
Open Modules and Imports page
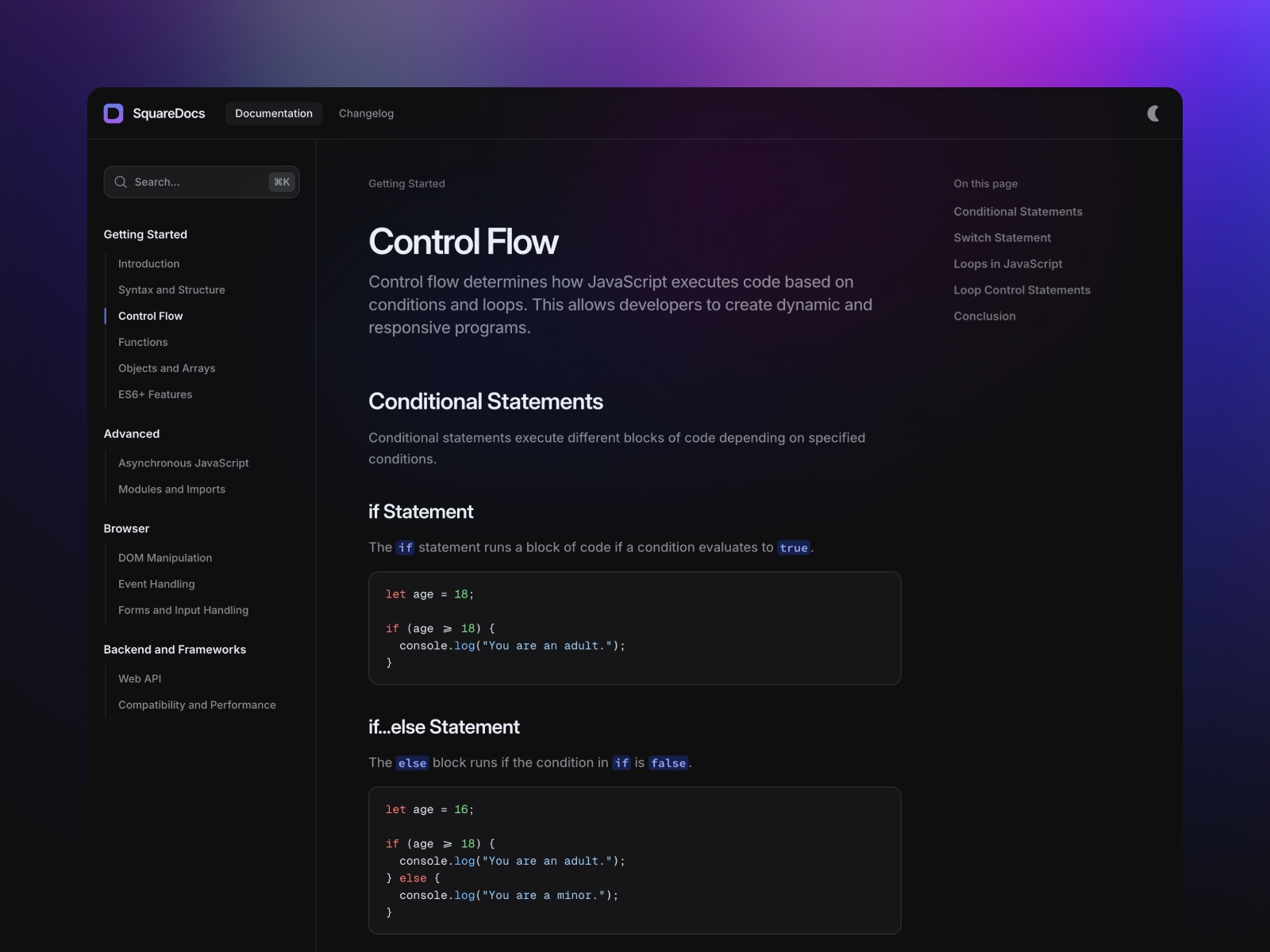click(171, 489)
